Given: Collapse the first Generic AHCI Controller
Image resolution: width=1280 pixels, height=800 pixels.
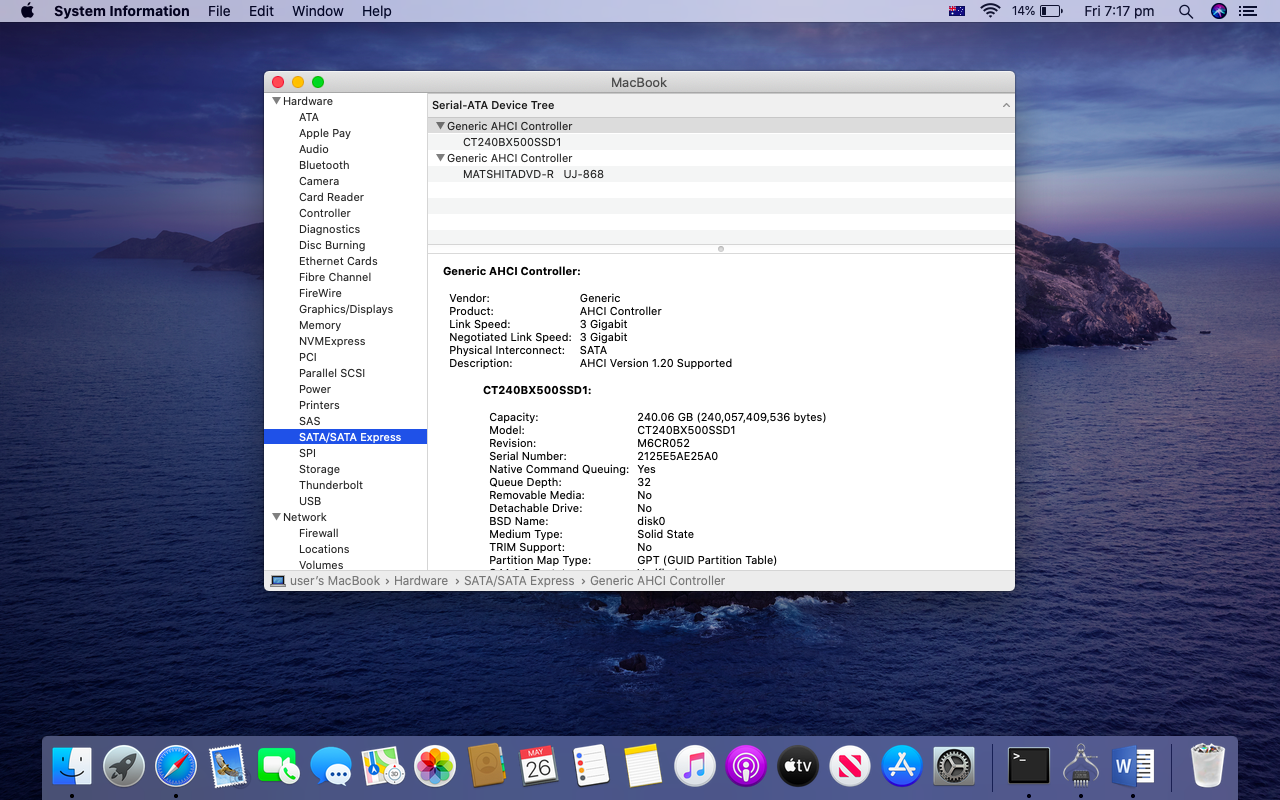Looking at the screenshot, I should (x=440, y=126).
